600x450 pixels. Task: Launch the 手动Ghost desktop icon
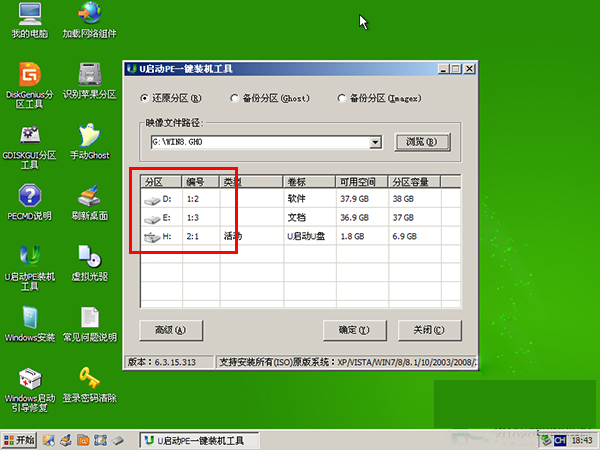(90, 141)
